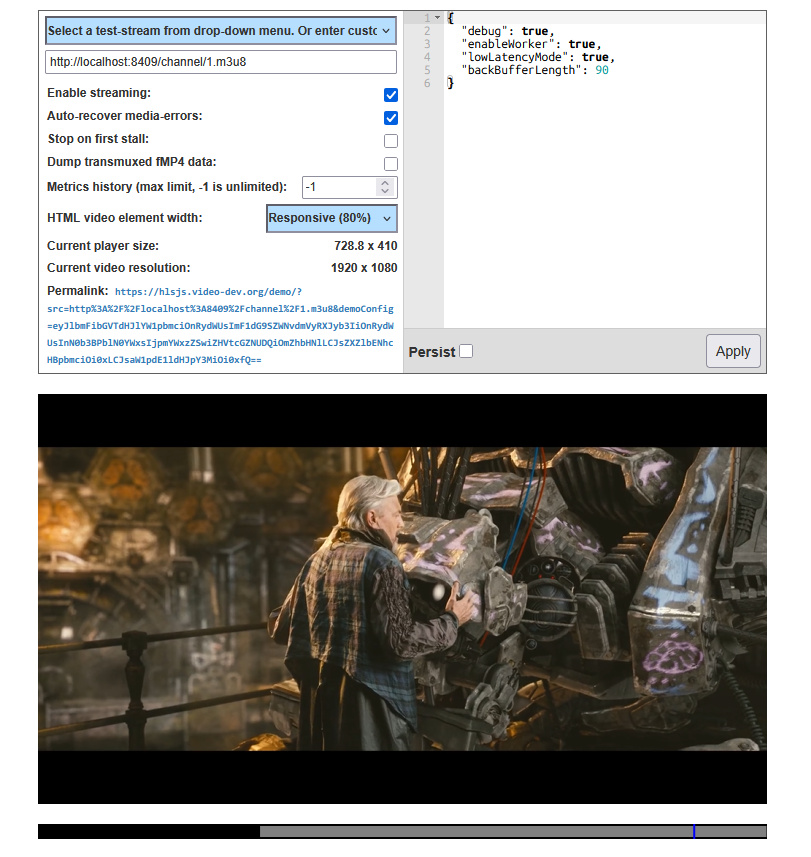
Task: Click the Current player size value 728.8 x 410
Action: (x=366, y=246)
